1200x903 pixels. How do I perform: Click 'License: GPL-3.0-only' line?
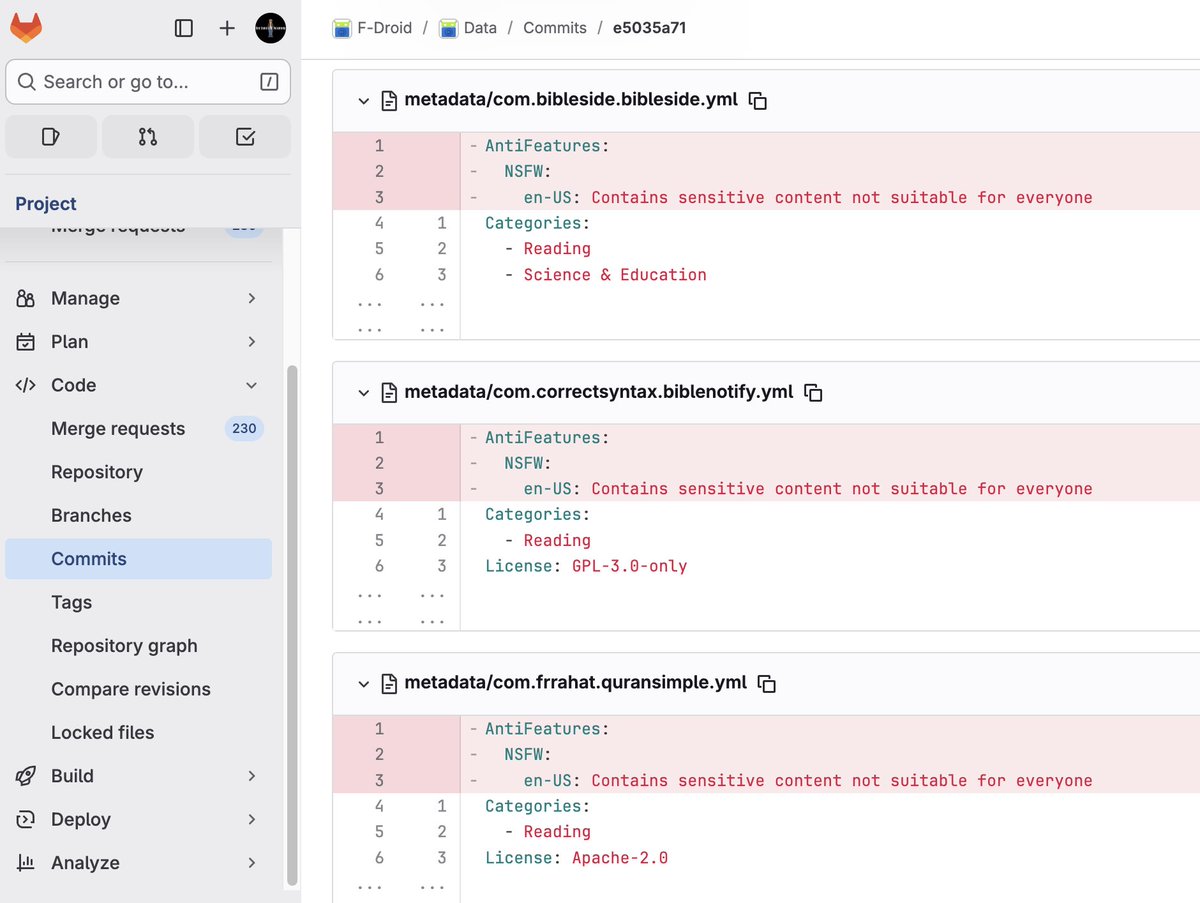(586, 566)
